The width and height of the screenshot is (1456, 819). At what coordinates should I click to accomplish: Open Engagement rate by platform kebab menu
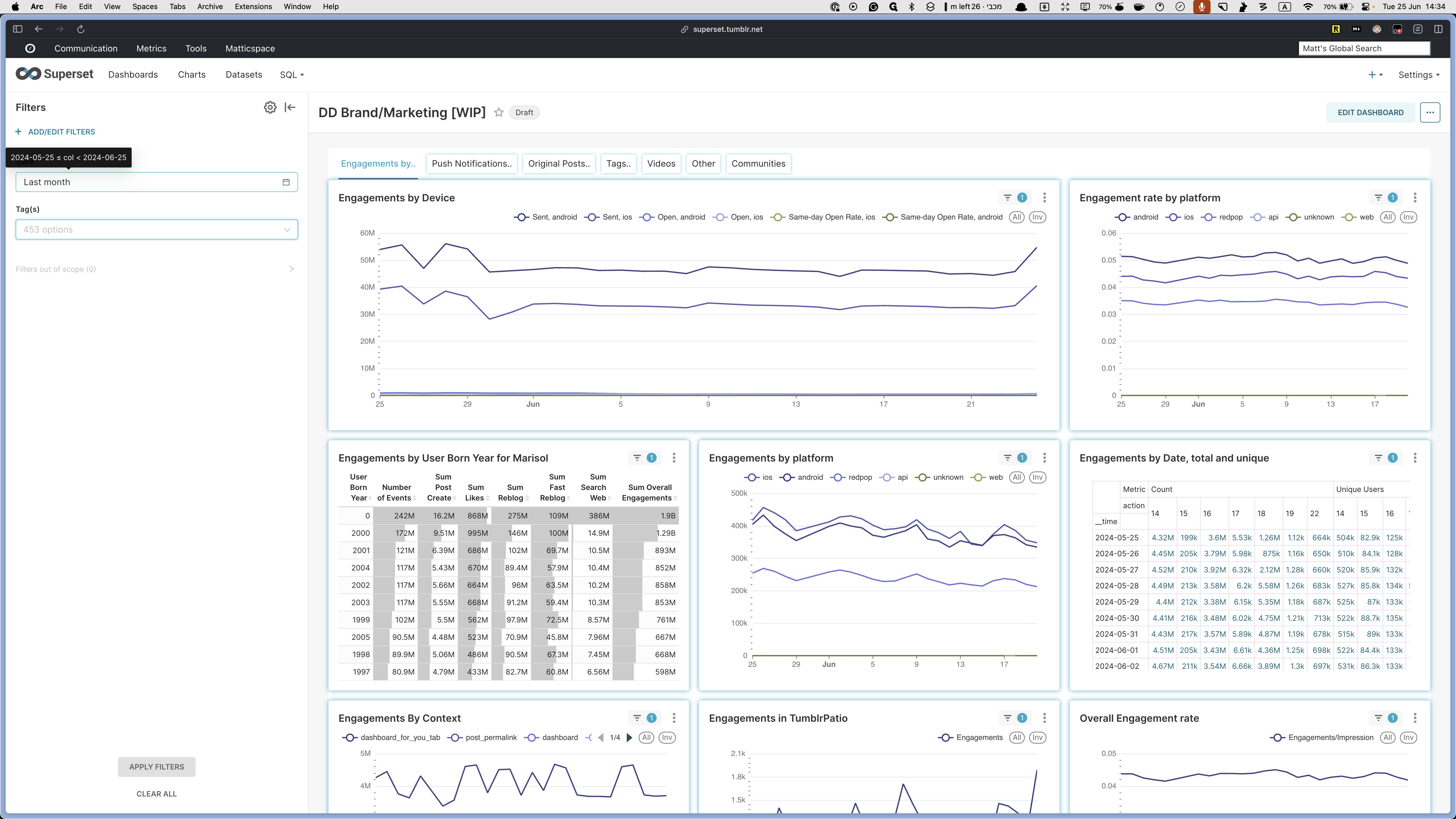click(x=1415, y=197)
